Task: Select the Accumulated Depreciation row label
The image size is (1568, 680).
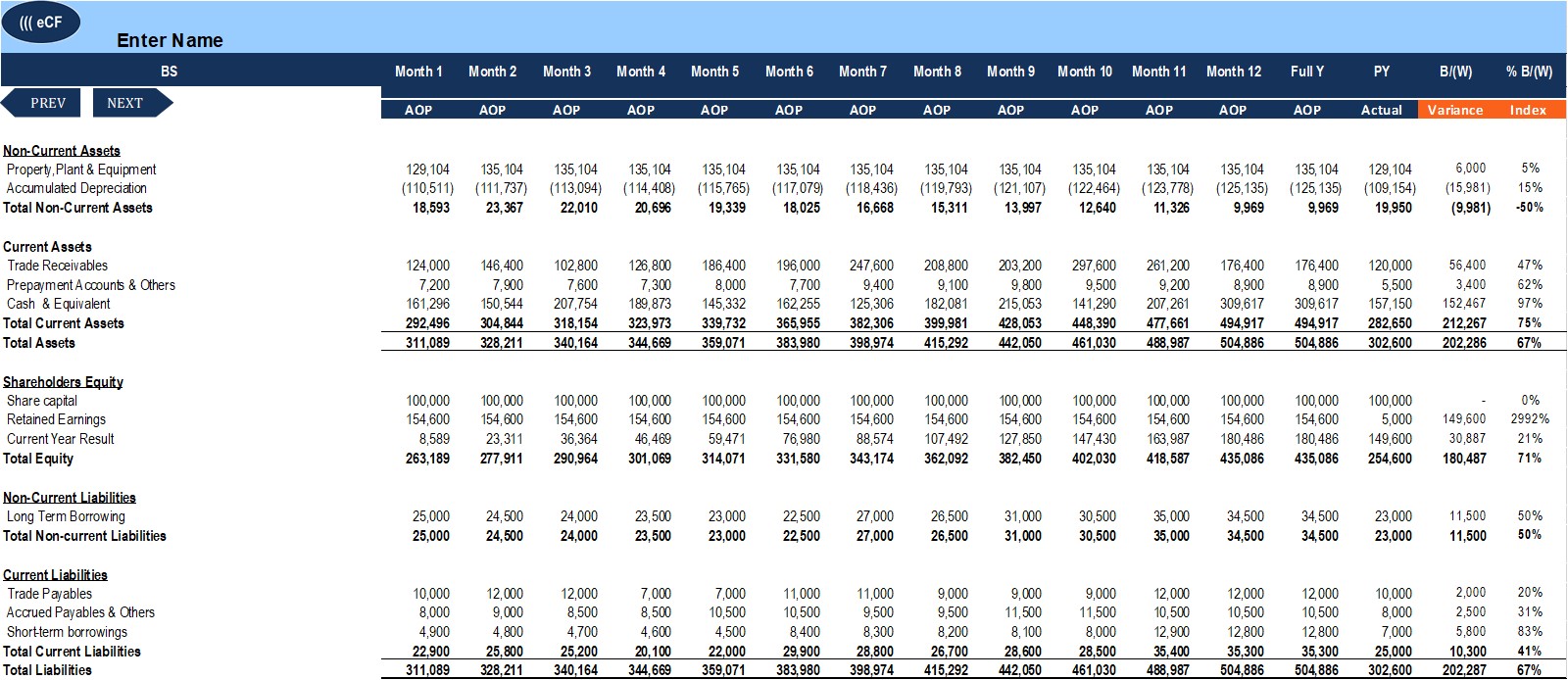Action: (76, 188)
